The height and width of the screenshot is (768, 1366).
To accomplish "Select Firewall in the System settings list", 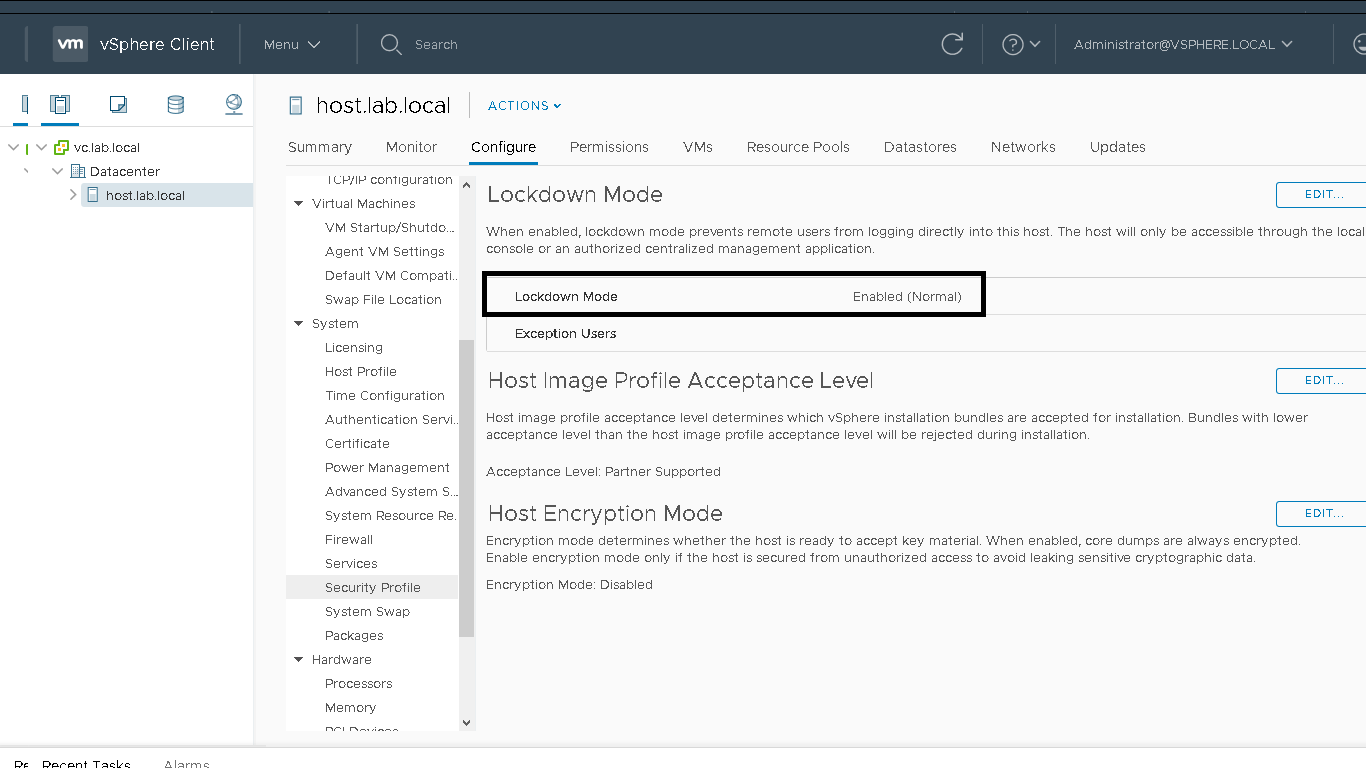I will (349, 539).
